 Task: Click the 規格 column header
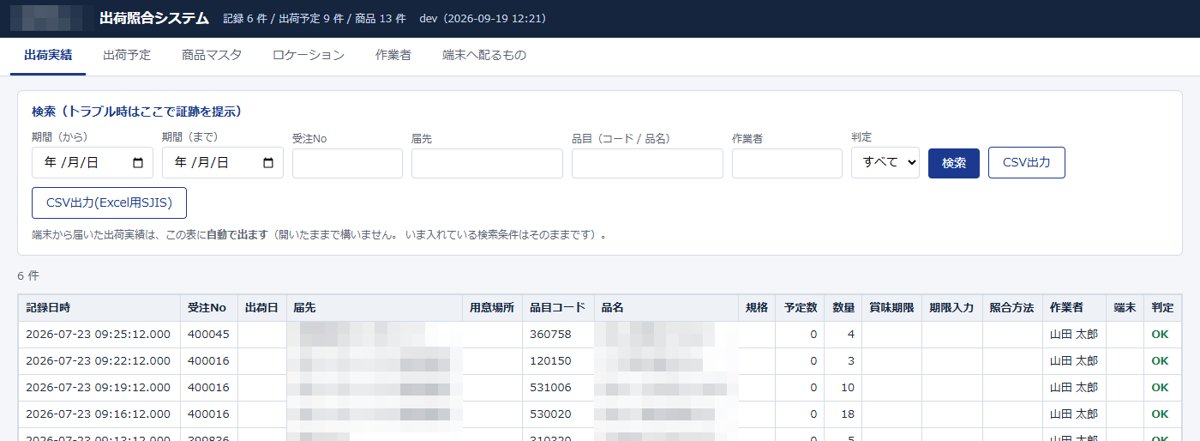point(756,307)
